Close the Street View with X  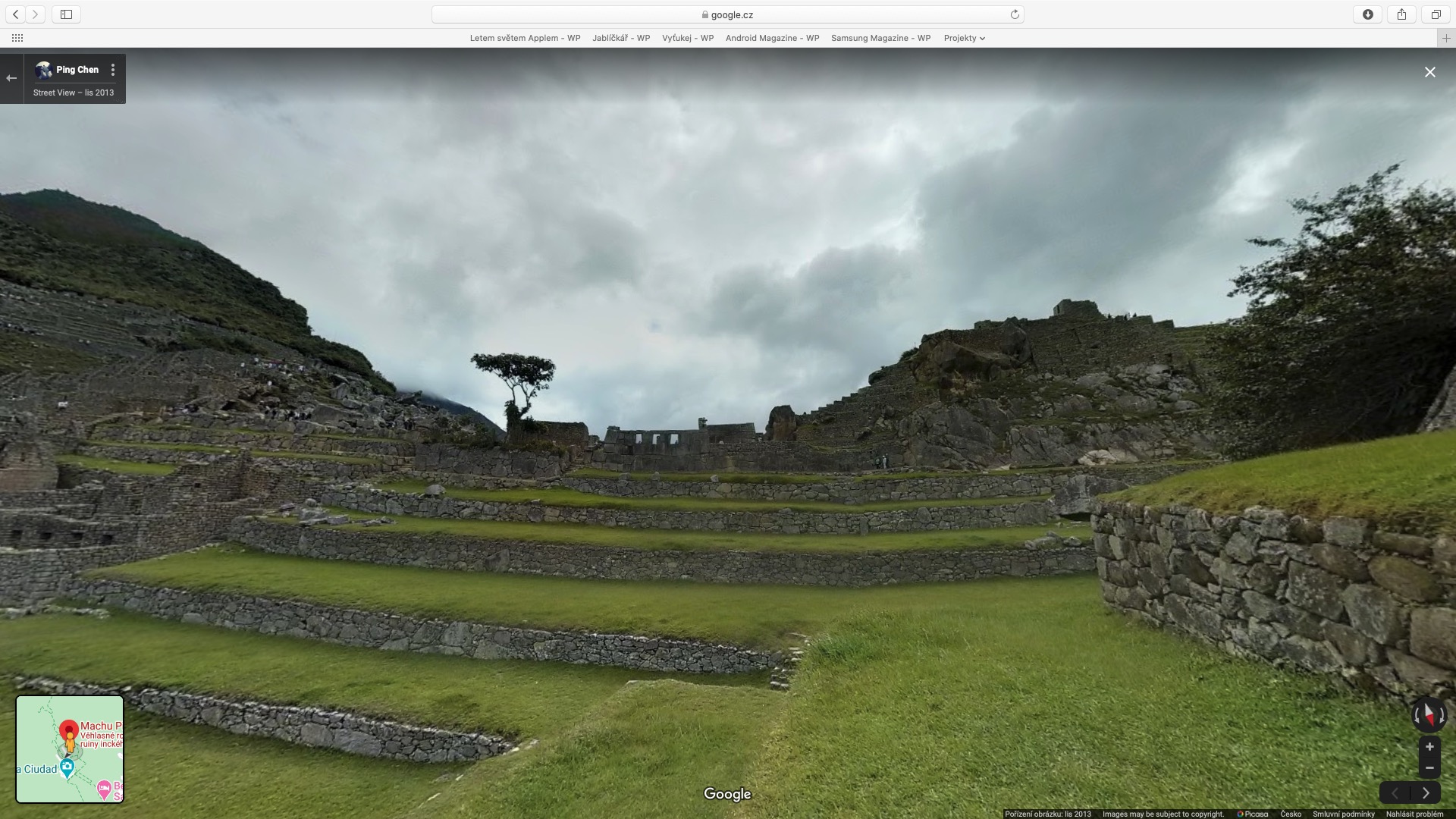1429,72
